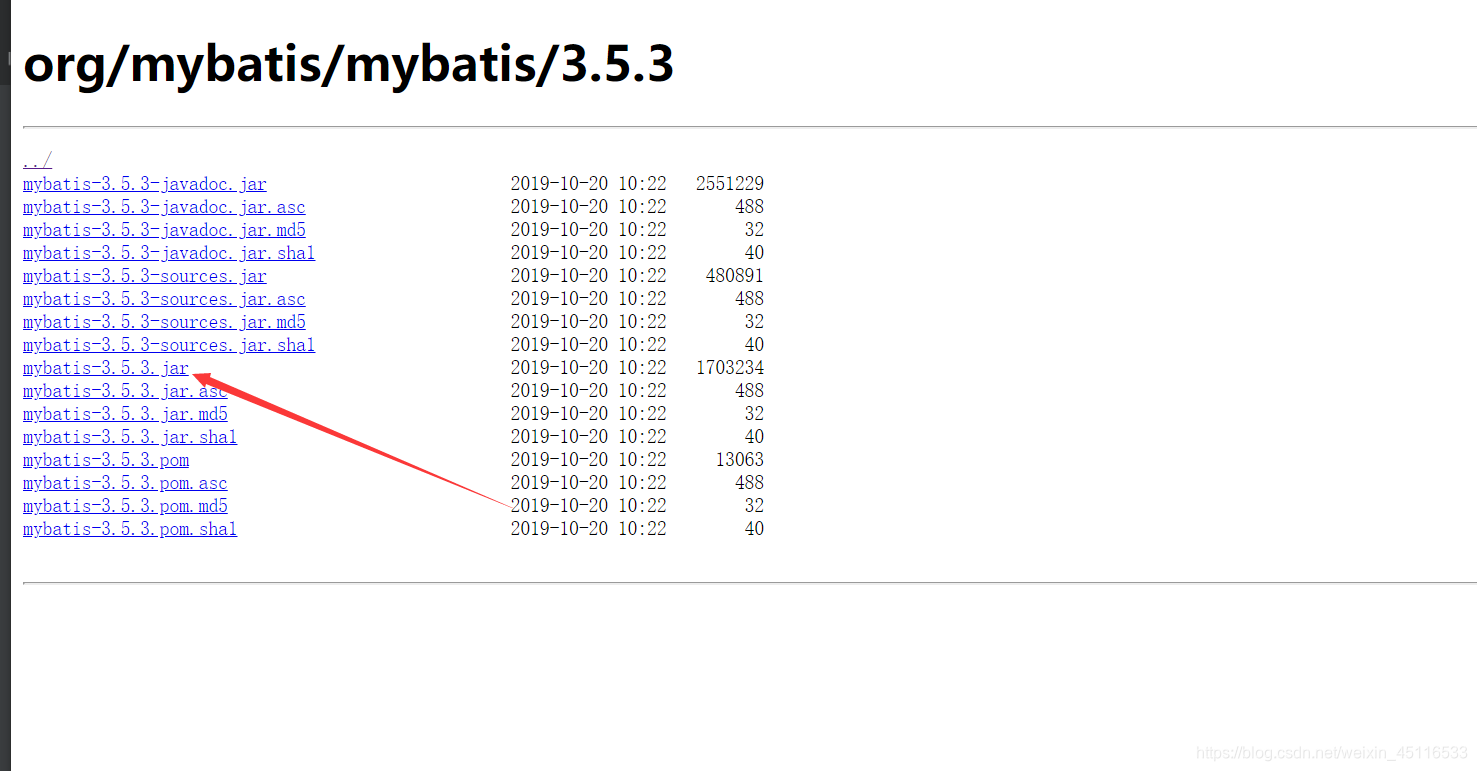
Task: Open mybatis-3.5.3-javadoc.jar.sha1 checksum
Action: (x=169, y=253)
